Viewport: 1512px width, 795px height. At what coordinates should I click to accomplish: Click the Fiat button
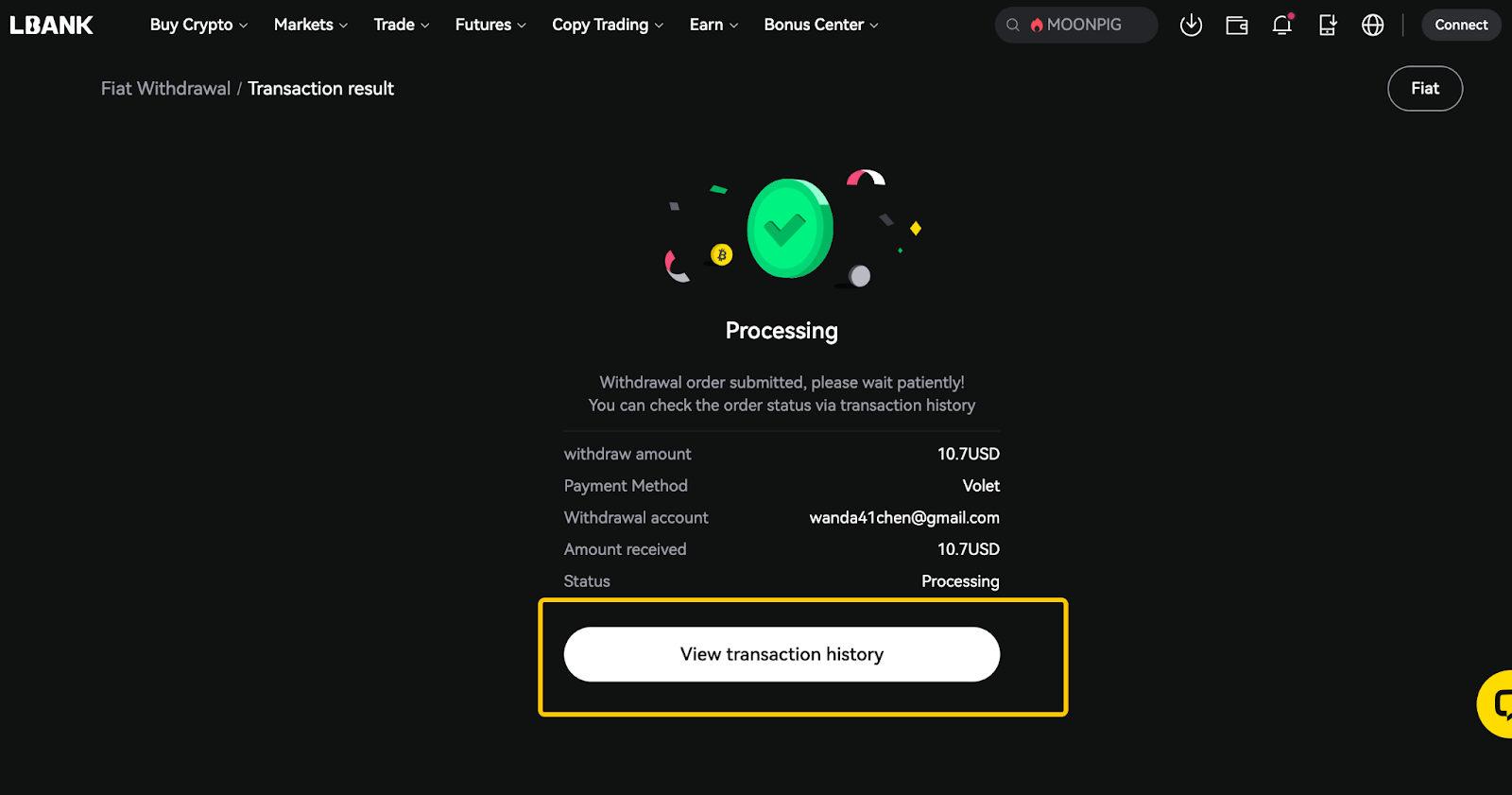click(x=1425, y=89)
